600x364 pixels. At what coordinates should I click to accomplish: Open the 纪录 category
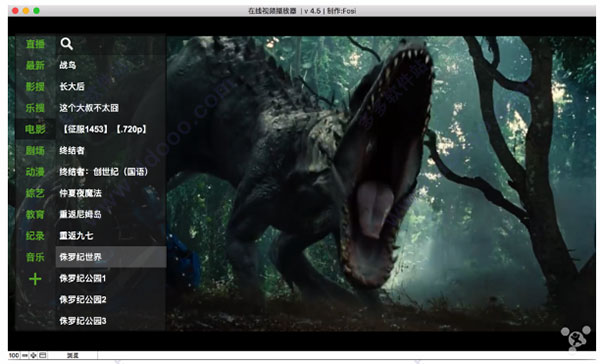[35, 236]
